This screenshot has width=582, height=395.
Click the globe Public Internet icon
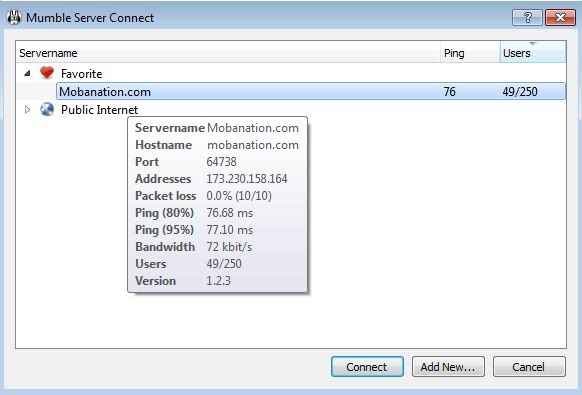point(47,109)
